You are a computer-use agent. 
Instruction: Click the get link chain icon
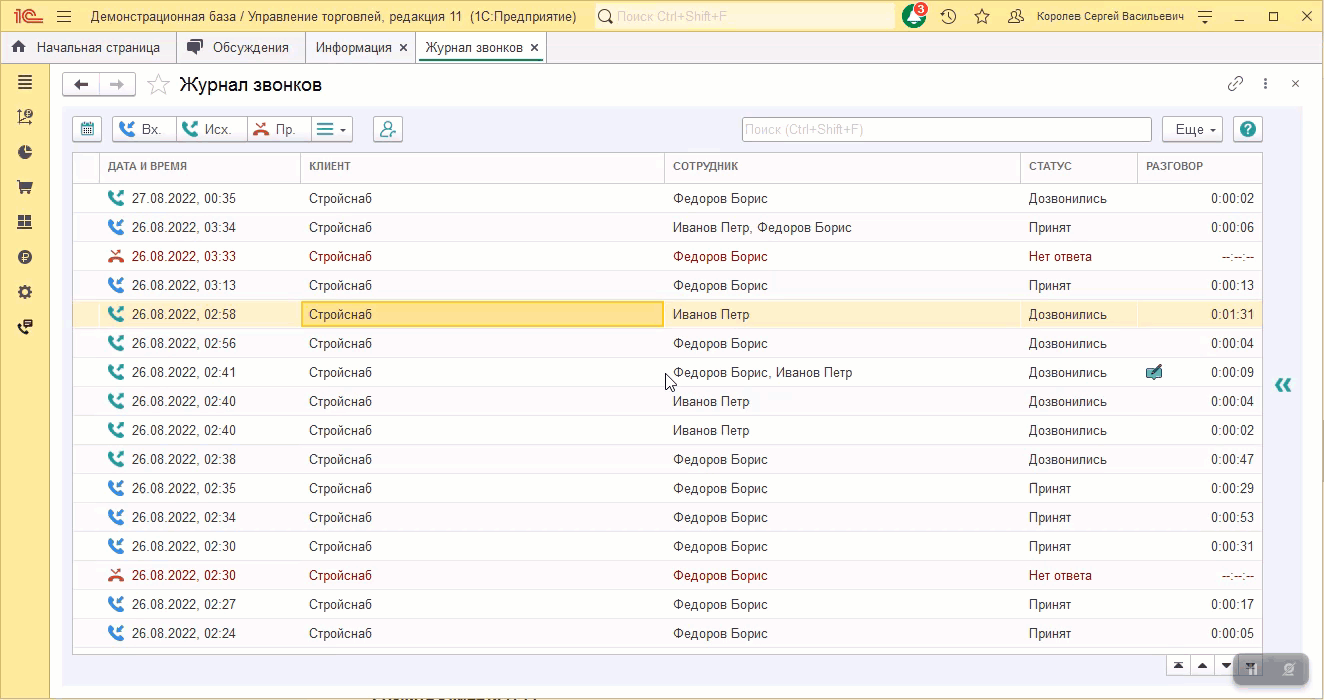[1235, 84]
